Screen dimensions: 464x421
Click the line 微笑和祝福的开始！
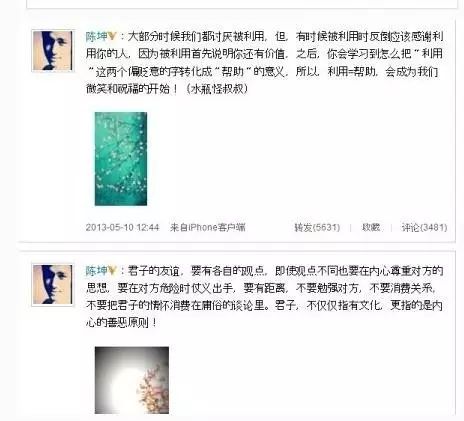tap(132, 89)
